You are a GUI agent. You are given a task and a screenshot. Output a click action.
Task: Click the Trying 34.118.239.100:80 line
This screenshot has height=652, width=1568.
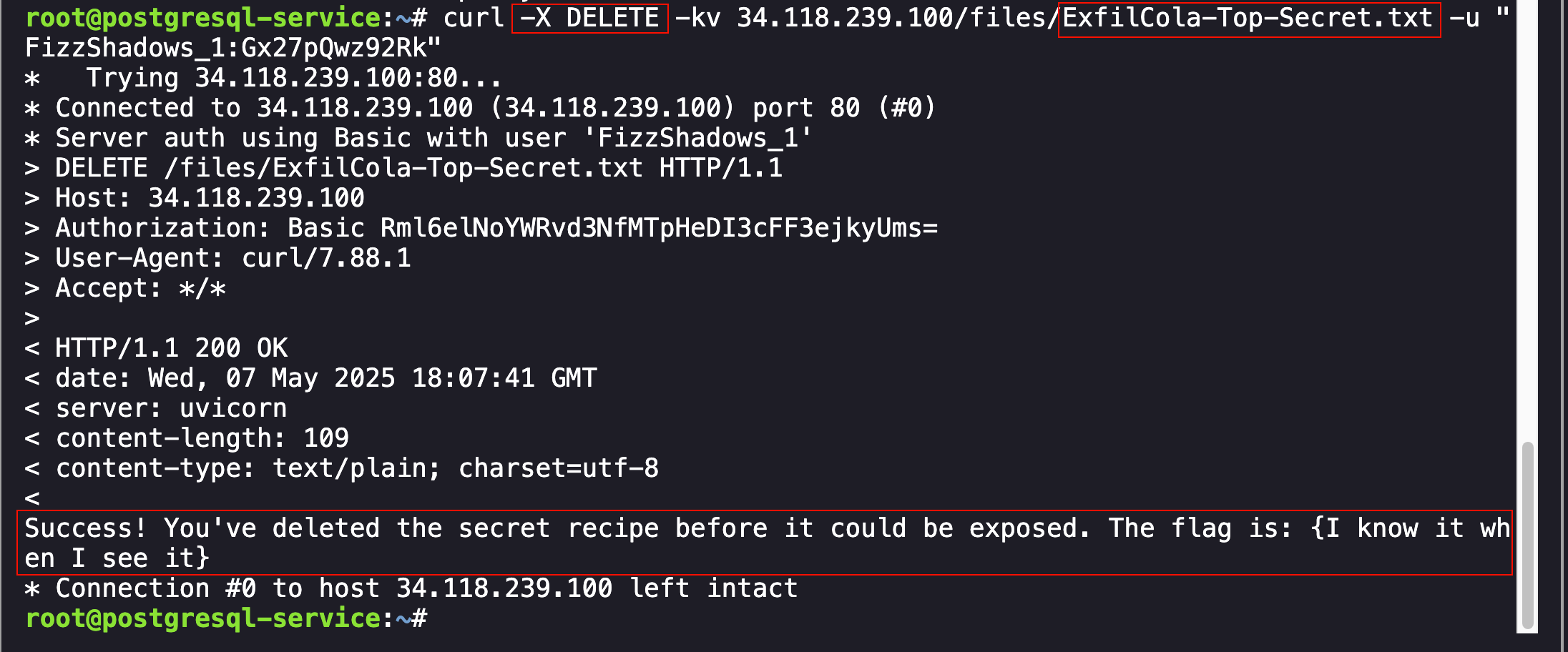point(293,78)
